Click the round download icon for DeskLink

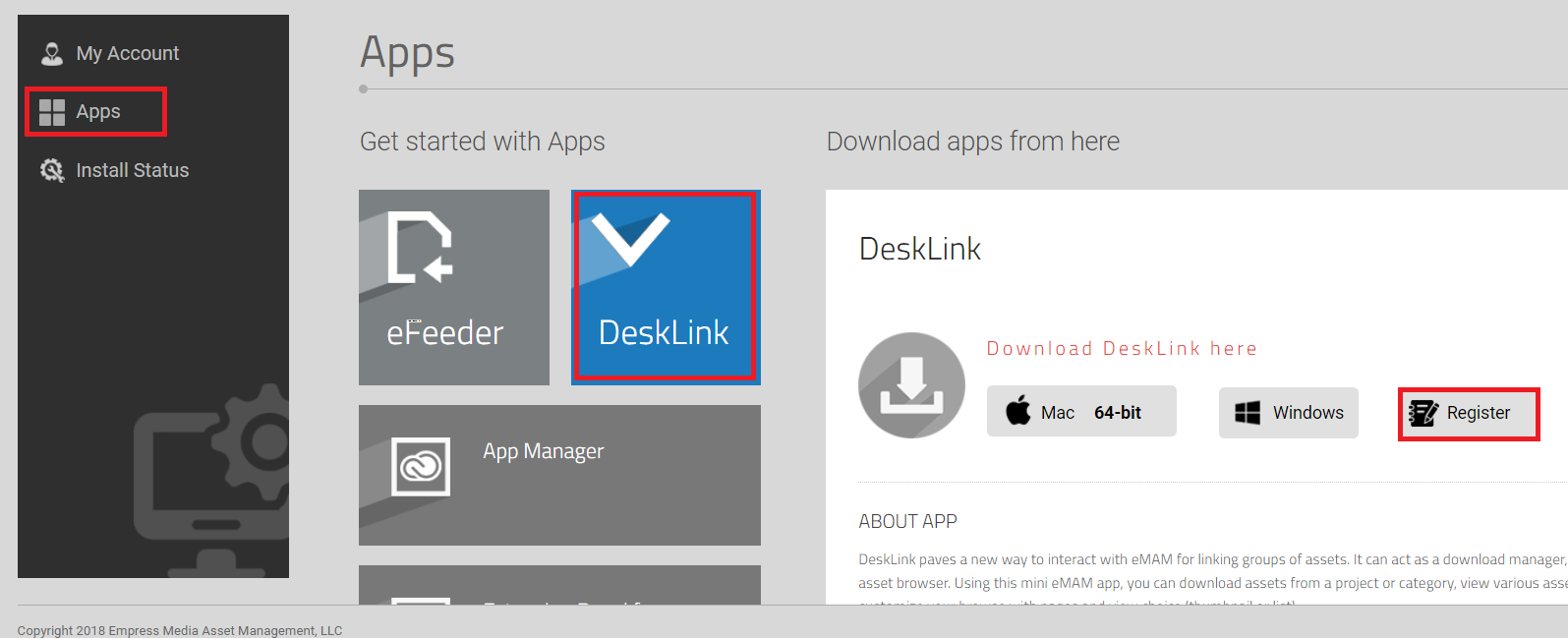[x=911, y=385]
